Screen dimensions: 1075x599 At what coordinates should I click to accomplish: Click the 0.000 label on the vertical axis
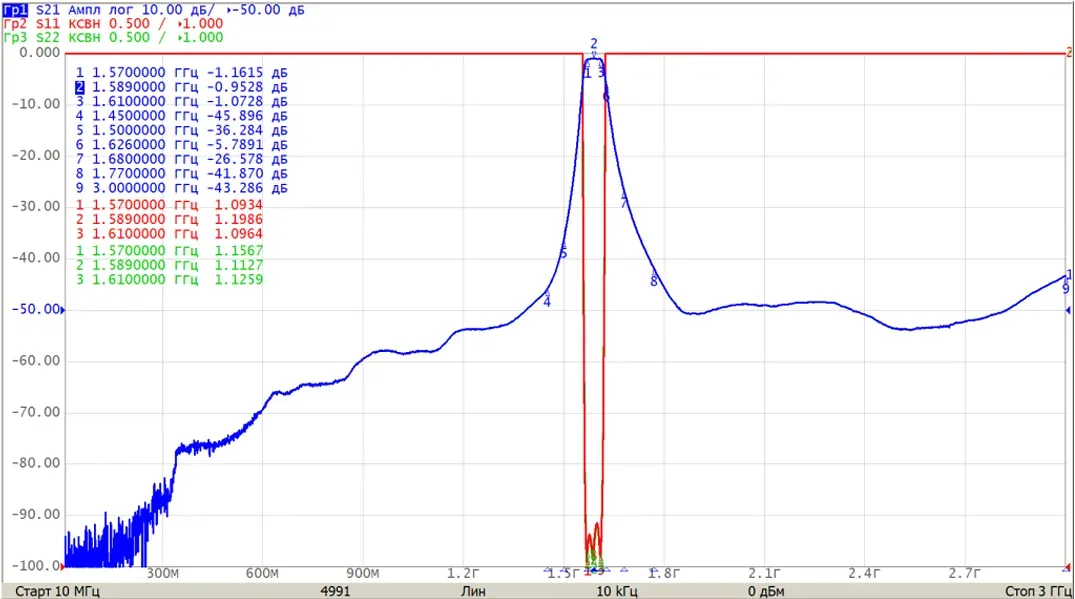point(40,53)
